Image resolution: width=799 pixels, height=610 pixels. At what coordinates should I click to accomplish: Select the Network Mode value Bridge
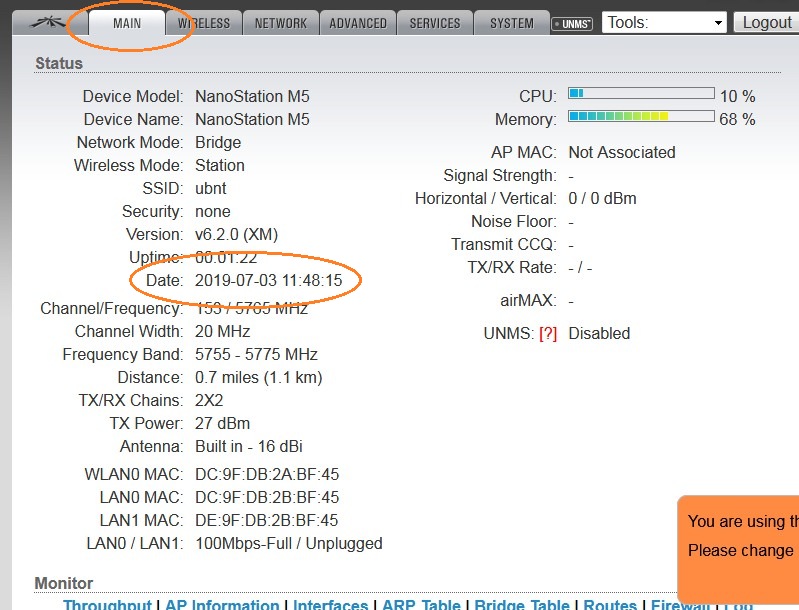coord(218,143)
